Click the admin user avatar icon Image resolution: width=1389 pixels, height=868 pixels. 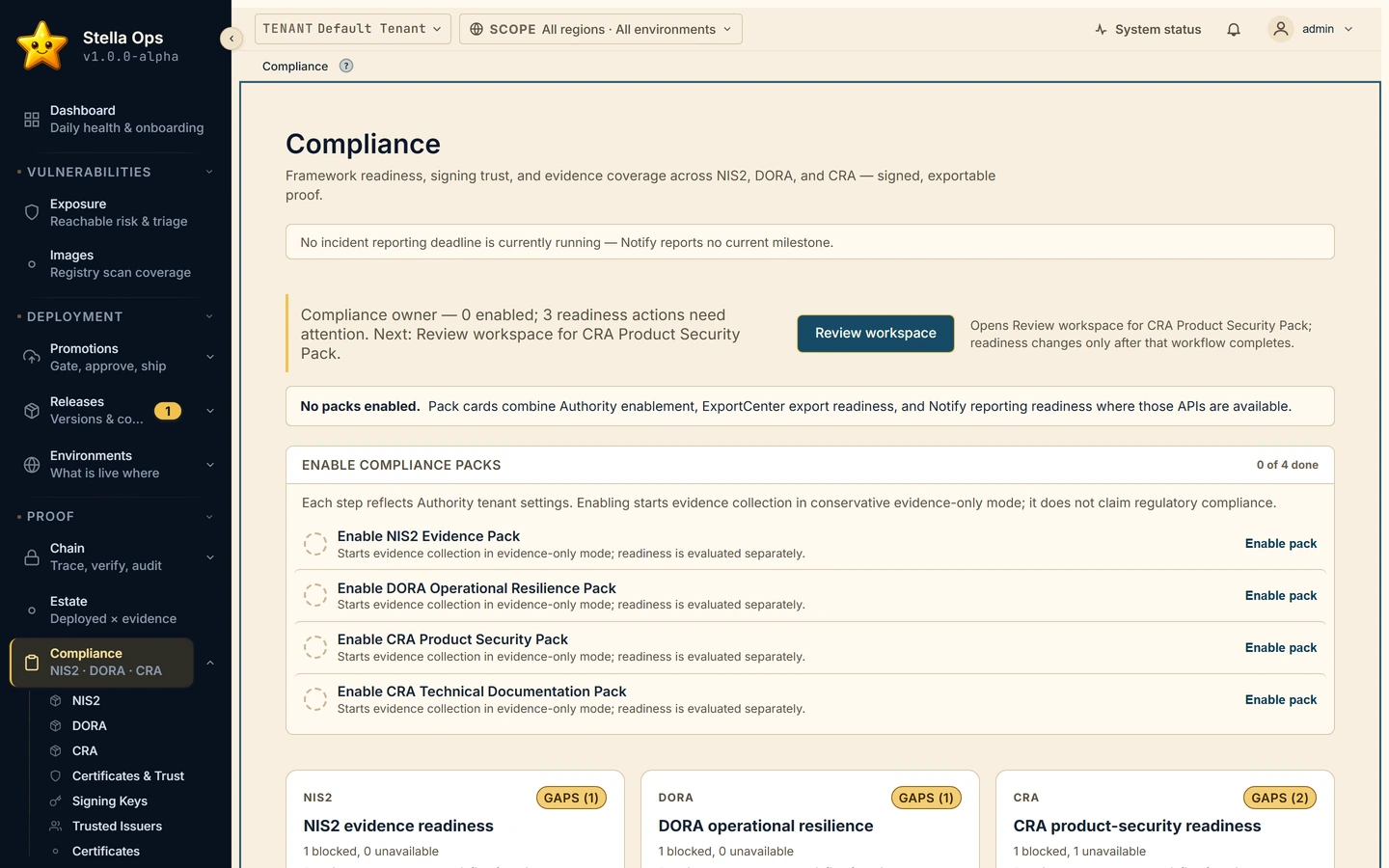[1281, 29]
